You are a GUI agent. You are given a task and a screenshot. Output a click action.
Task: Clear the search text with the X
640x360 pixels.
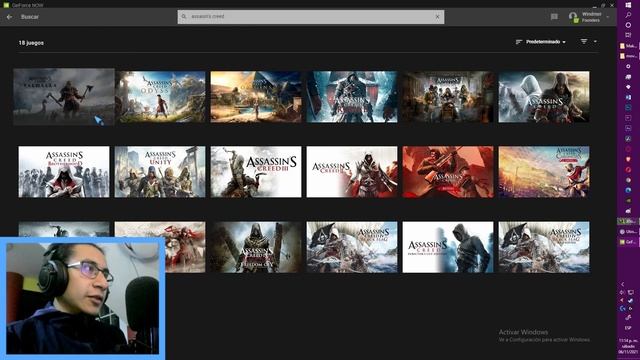click(x=437, y=17)
